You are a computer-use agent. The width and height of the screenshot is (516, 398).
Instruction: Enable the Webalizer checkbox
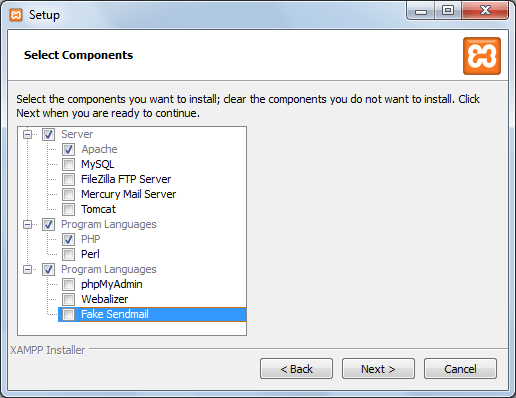[x=69, y=299]
